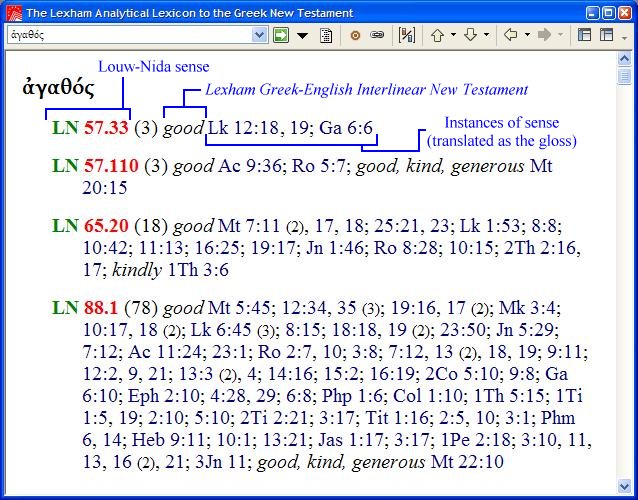Follow the Ga 6:6 verse reference
Screen dimensions: 638x500
click(x=346, y=128)
